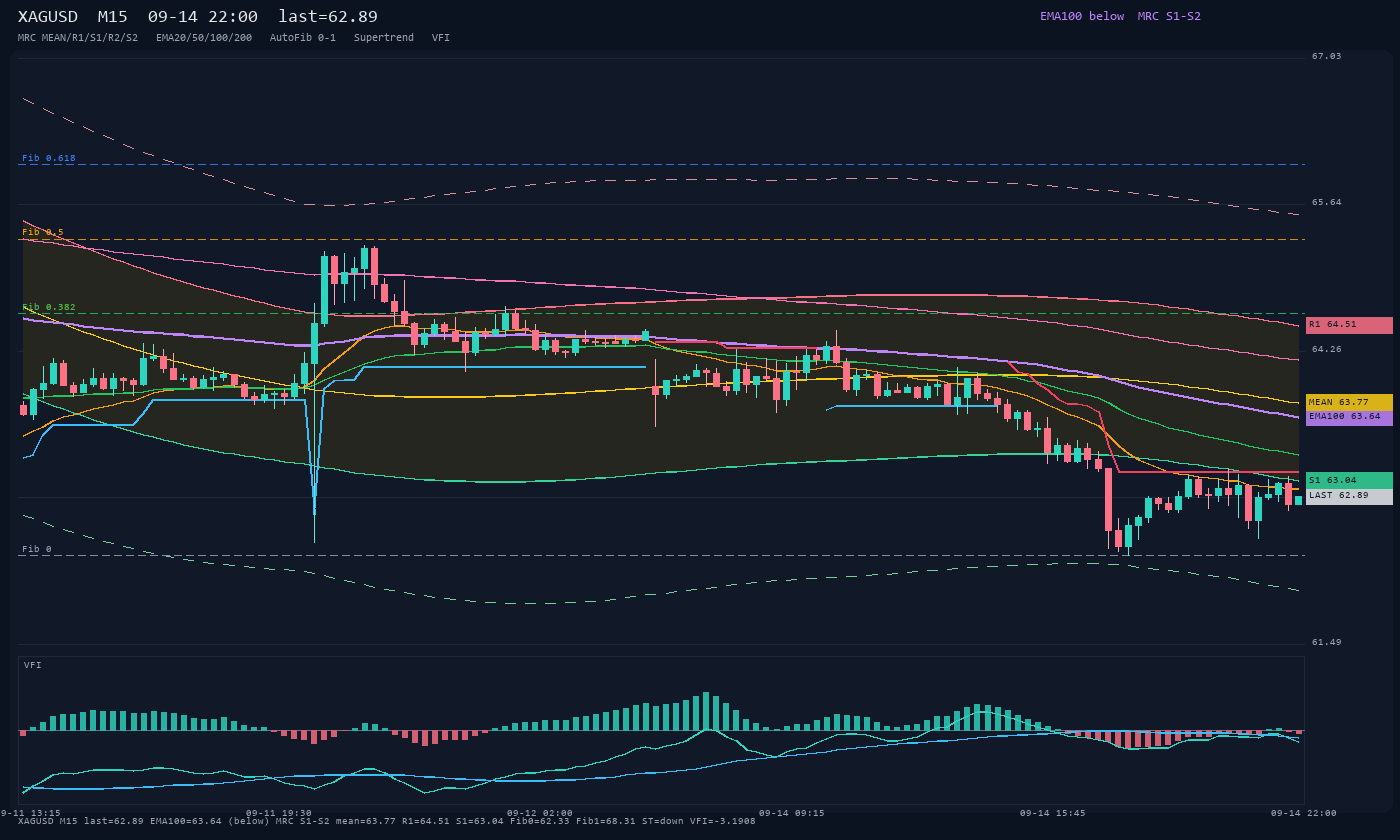Select the Fib 0.5 level label

coord(43,232)
